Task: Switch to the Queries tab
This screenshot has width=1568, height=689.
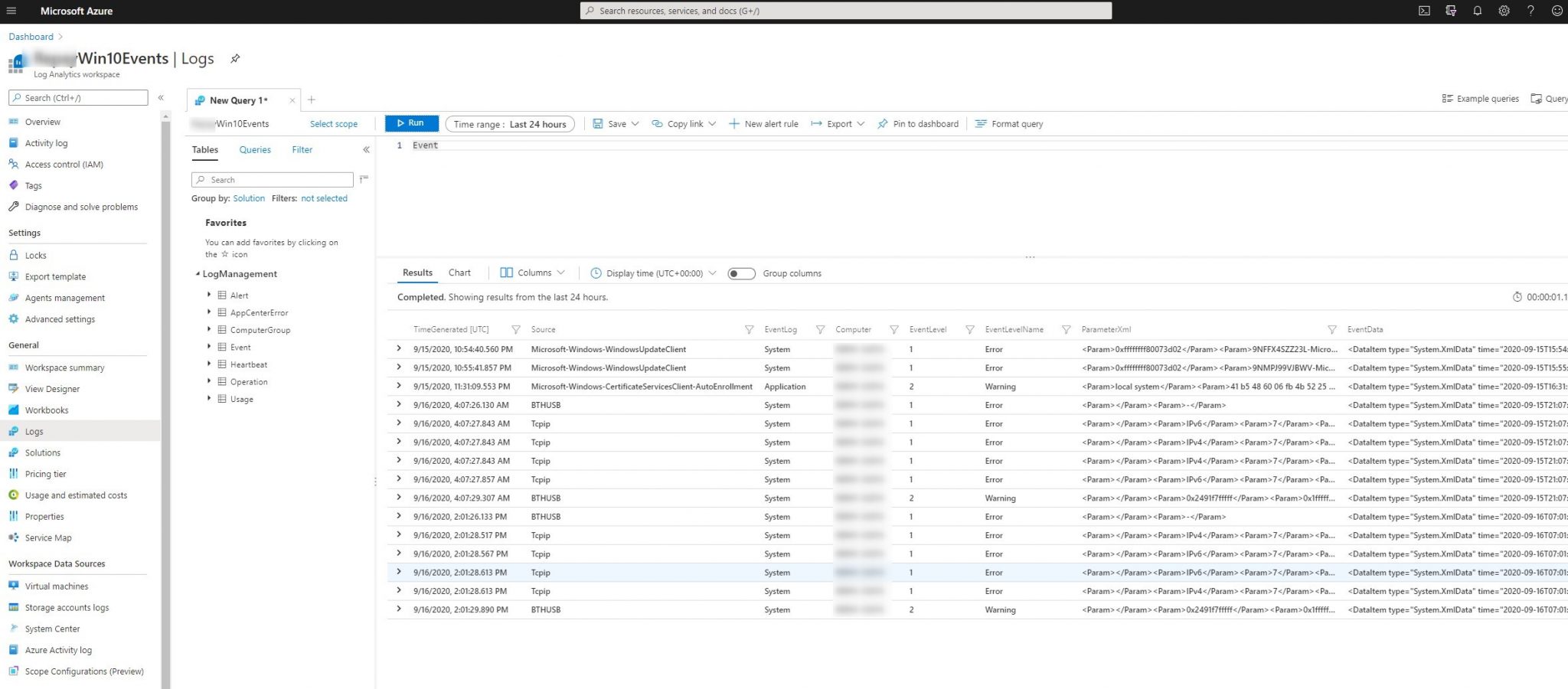Action: [254, 149]
